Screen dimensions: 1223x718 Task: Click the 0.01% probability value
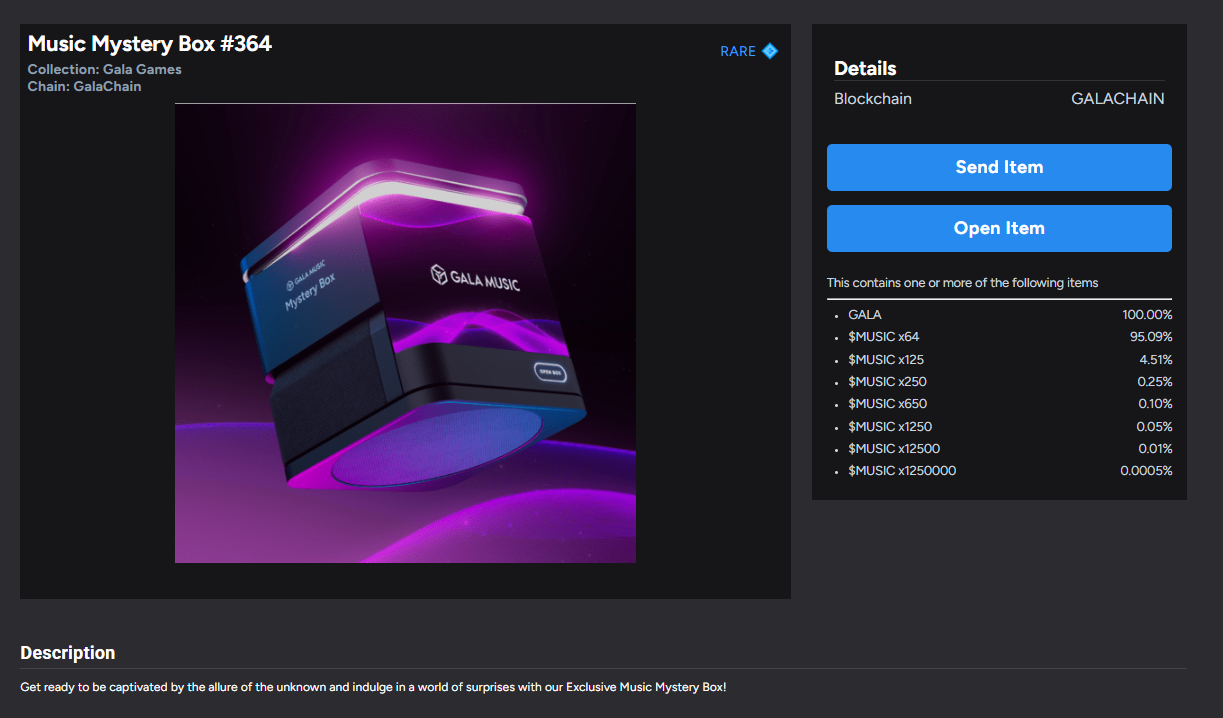(x=1155, y=449)
